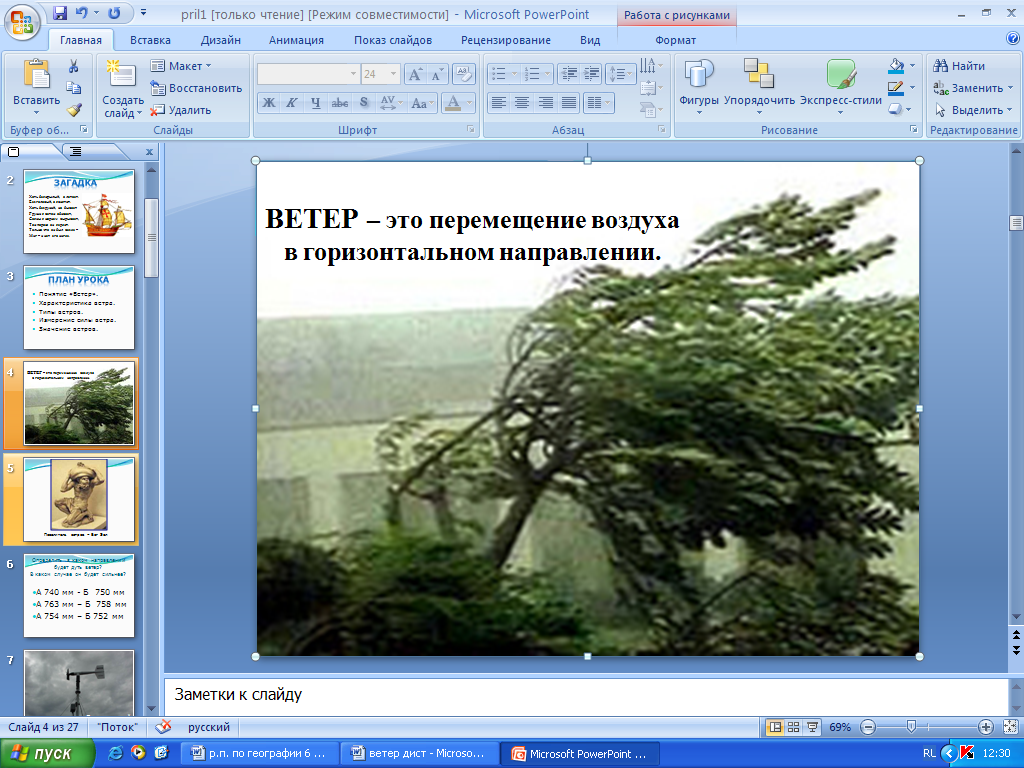Open PowerPoint help question mark

click(1013, 39)
